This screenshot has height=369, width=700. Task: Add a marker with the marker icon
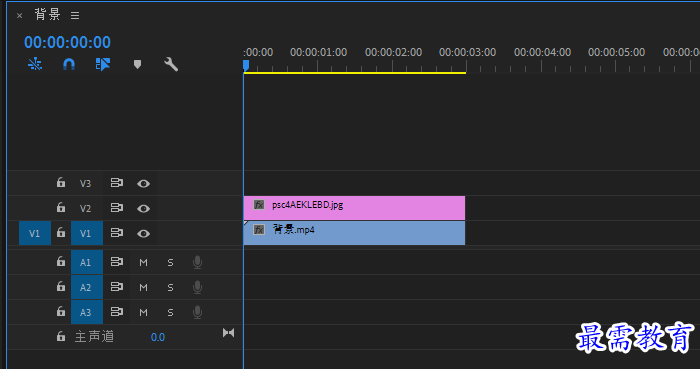pyautogui.click(x=137, y=65)
